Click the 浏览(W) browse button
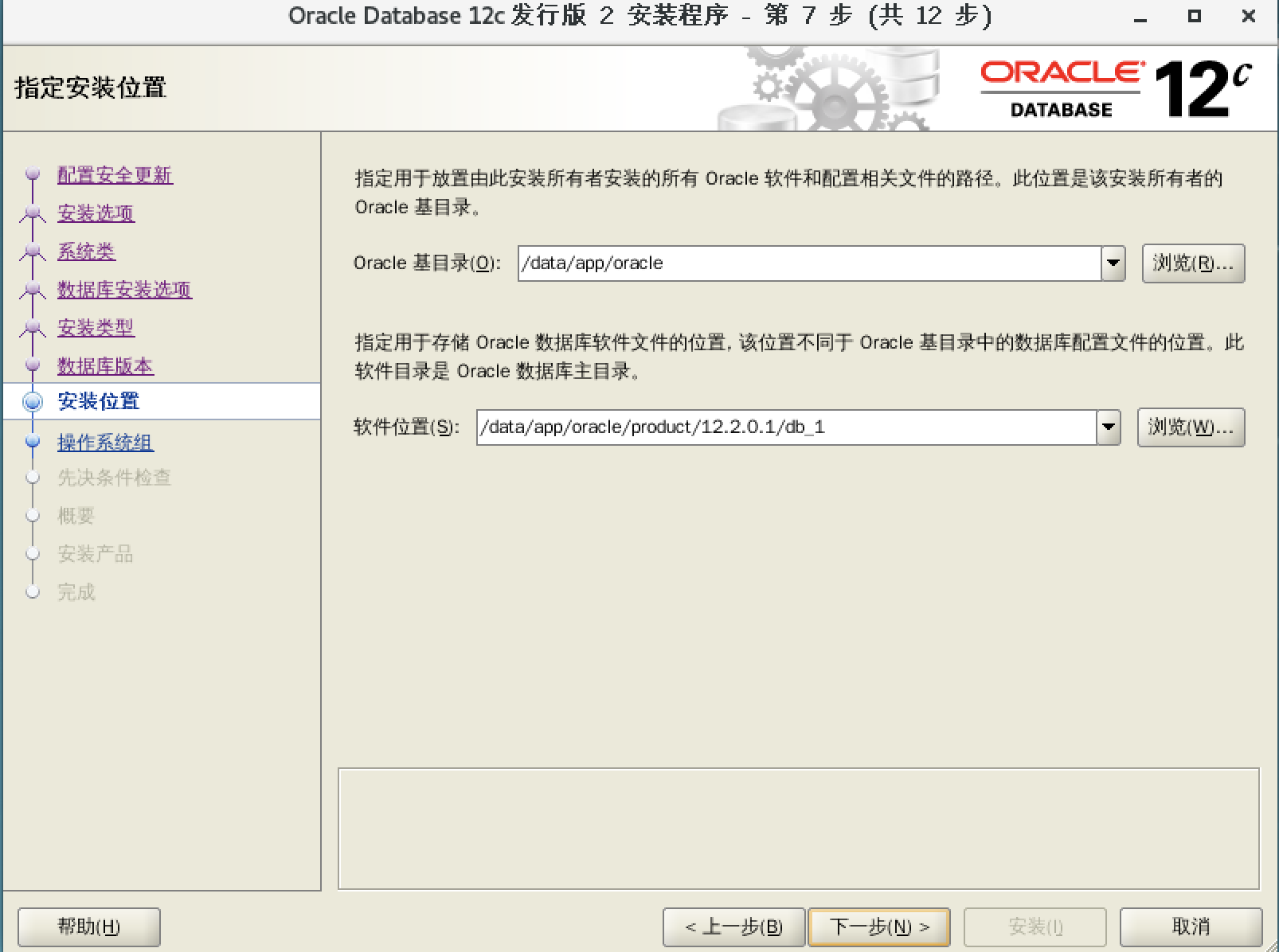Image resolution: width=1279 pixels, height=952 pixels. 1191,427
